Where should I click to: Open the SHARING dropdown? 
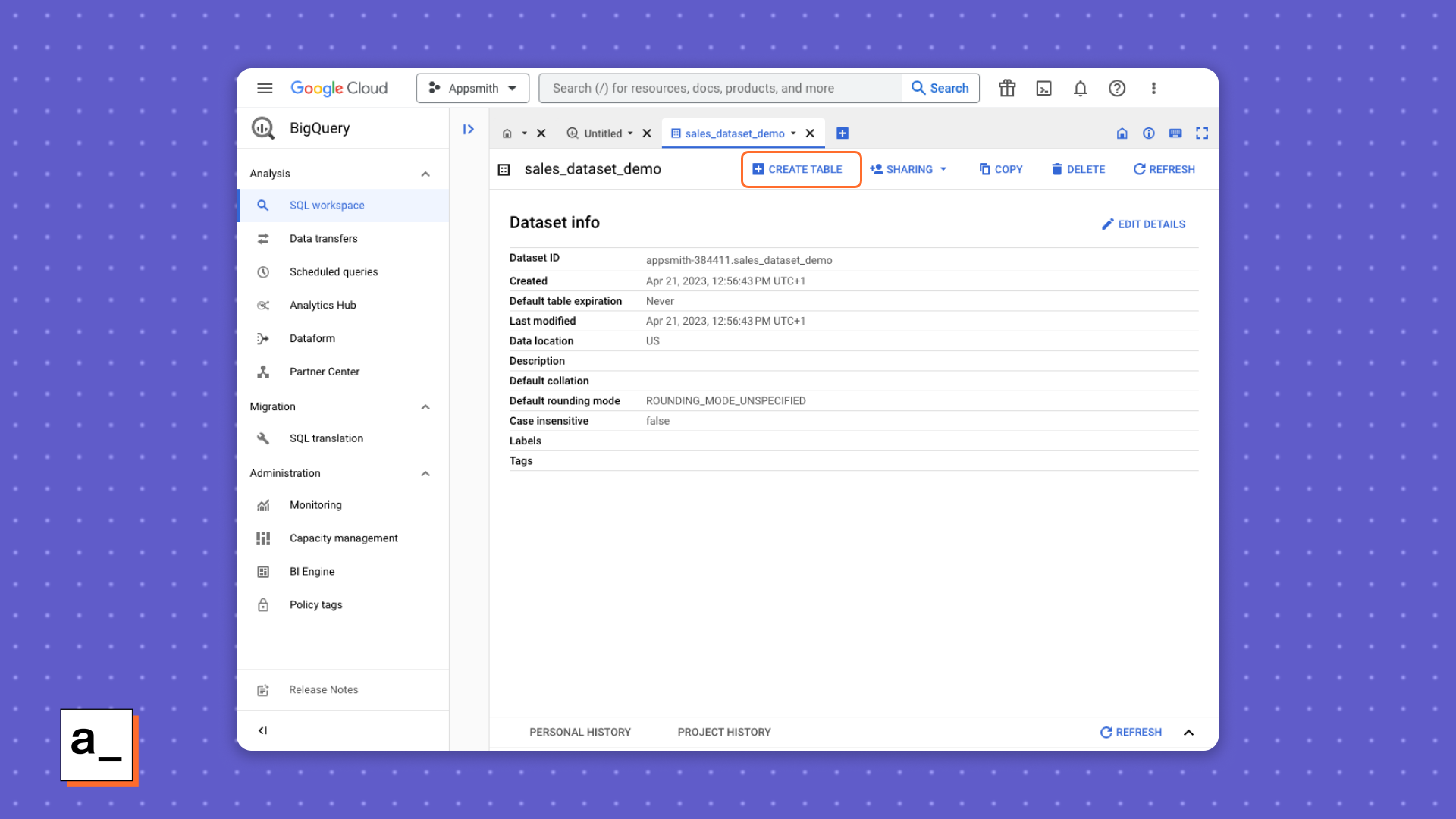click(x=908, y=170)
